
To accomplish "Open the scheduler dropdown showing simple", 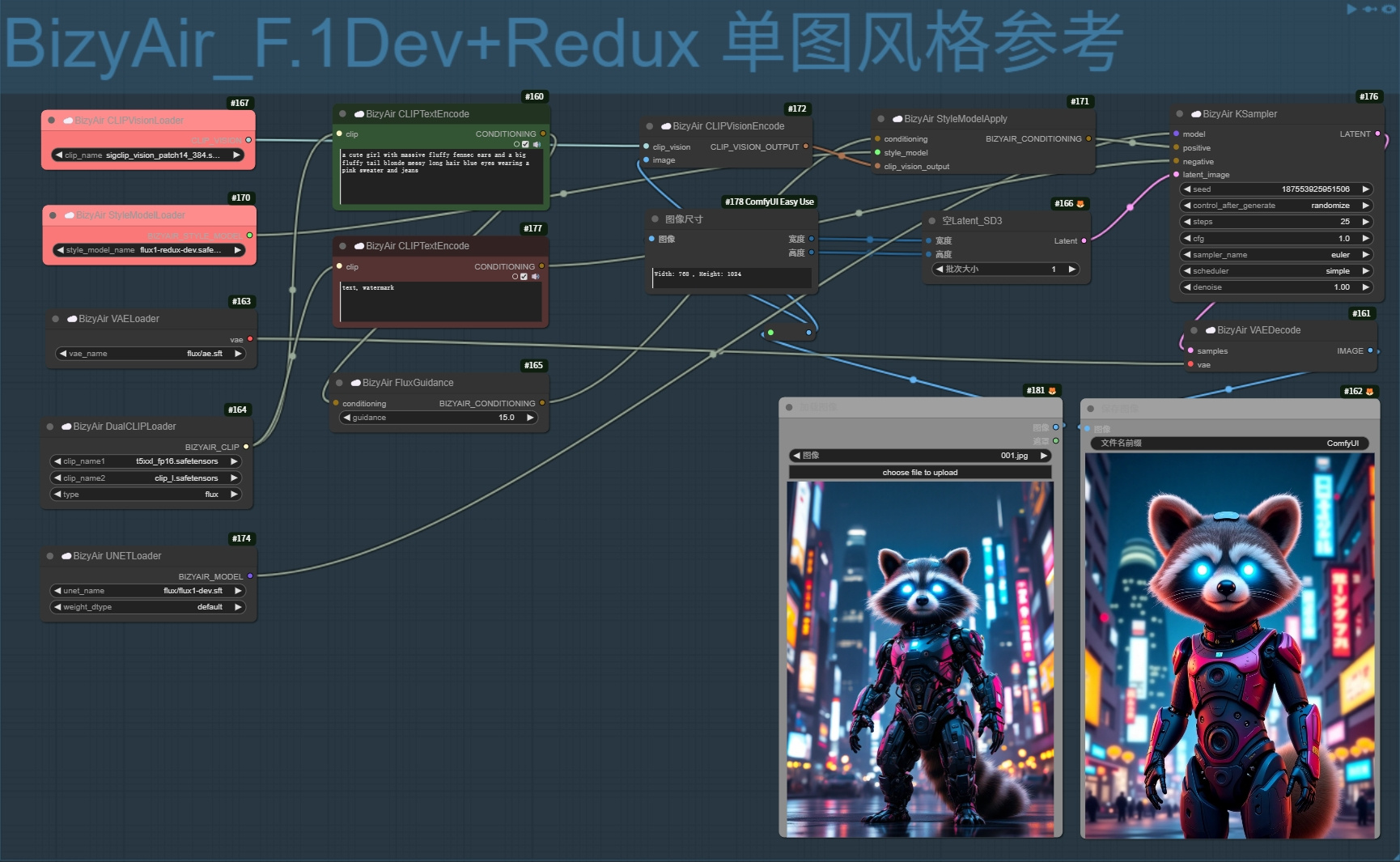I will (x=1276, y=271).
